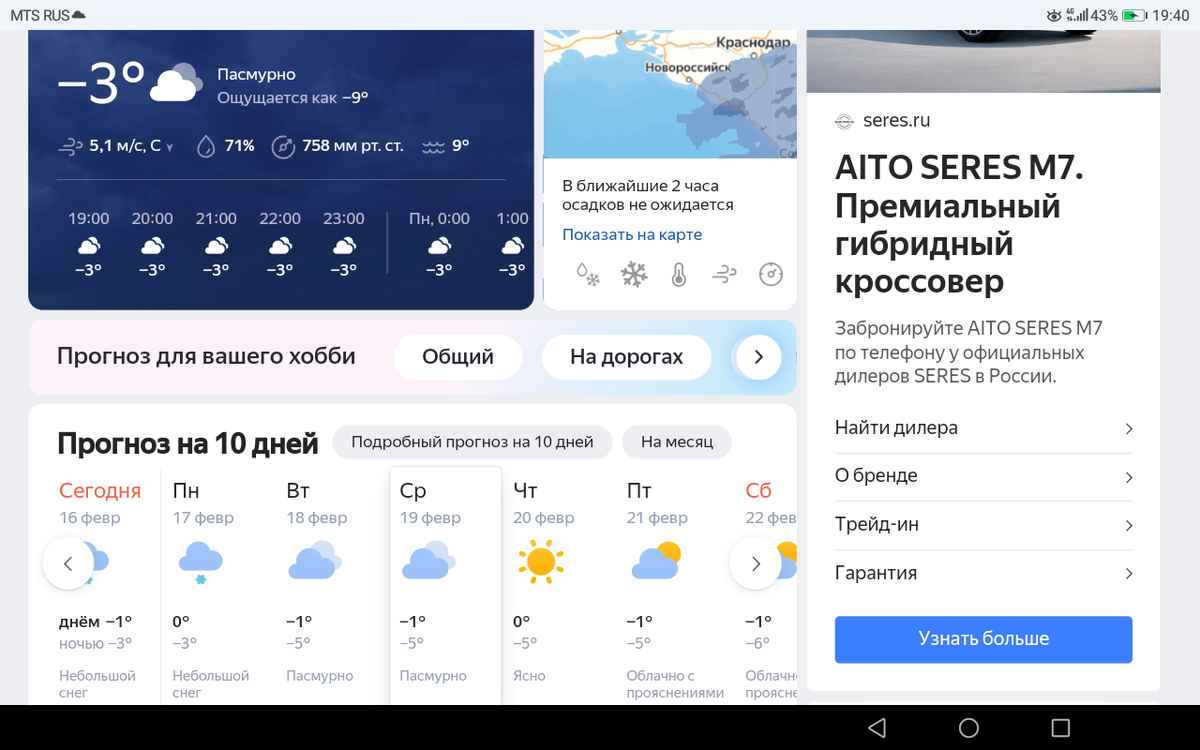
Task: Click the pressure gauge icon under the map
Action: 770,273
